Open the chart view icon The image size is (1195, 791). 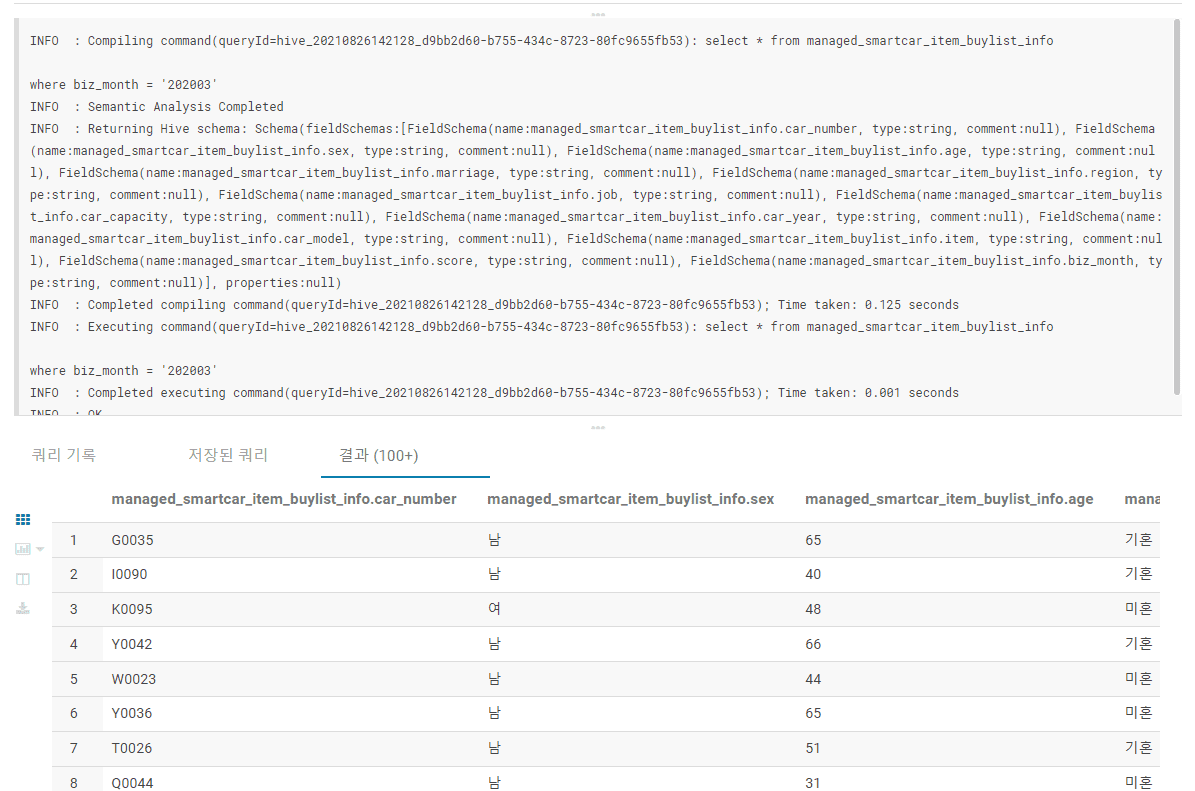point(22,549)
